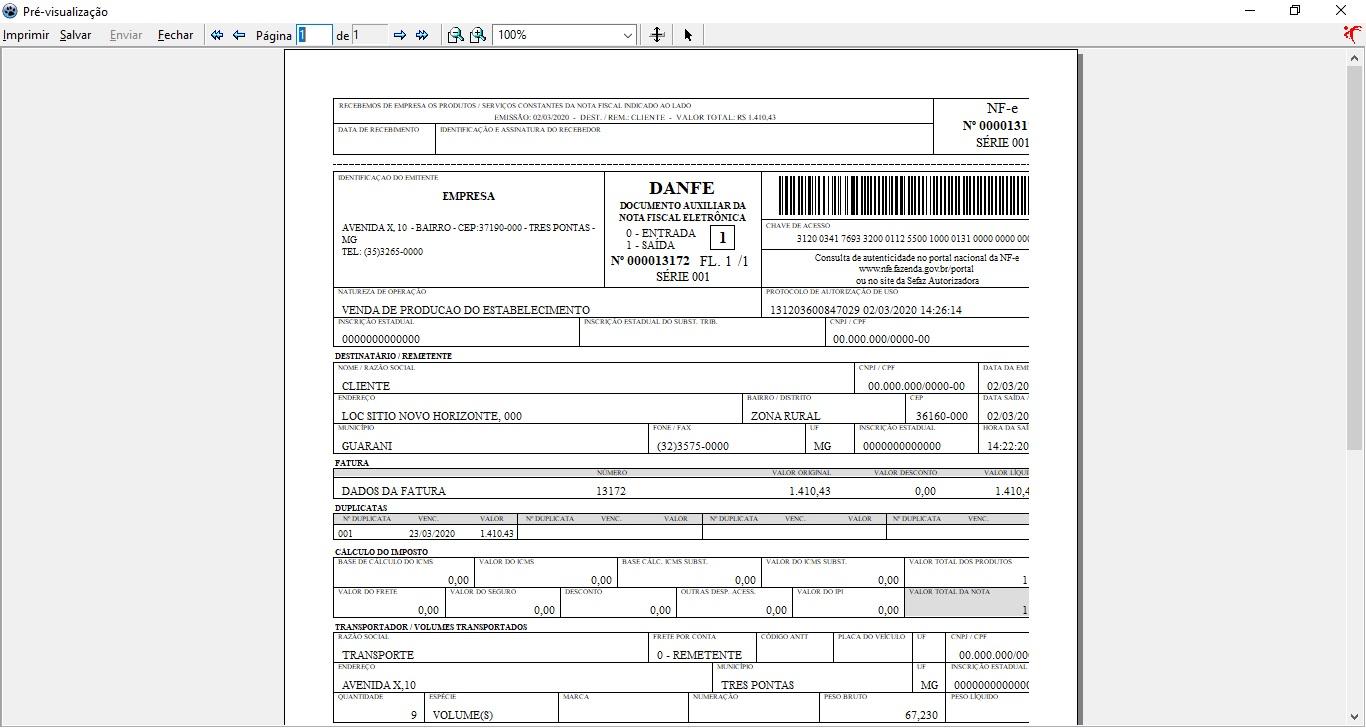Go to the previous page arrow
Image resolution: width=1366 pixels, height=728 pixels.
[239, 35]
